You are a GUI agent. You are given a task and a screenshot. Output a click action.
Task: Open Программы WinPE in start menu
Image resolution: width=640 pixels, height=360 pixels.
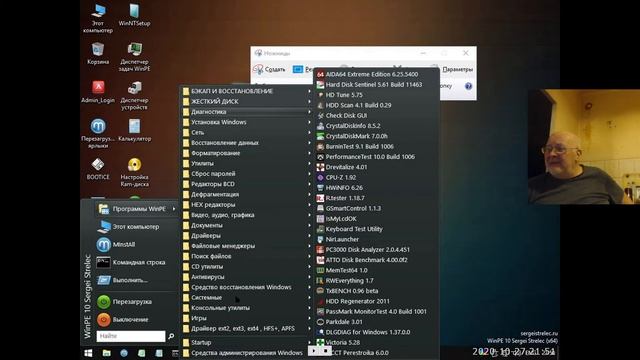(x=137, y=209)
